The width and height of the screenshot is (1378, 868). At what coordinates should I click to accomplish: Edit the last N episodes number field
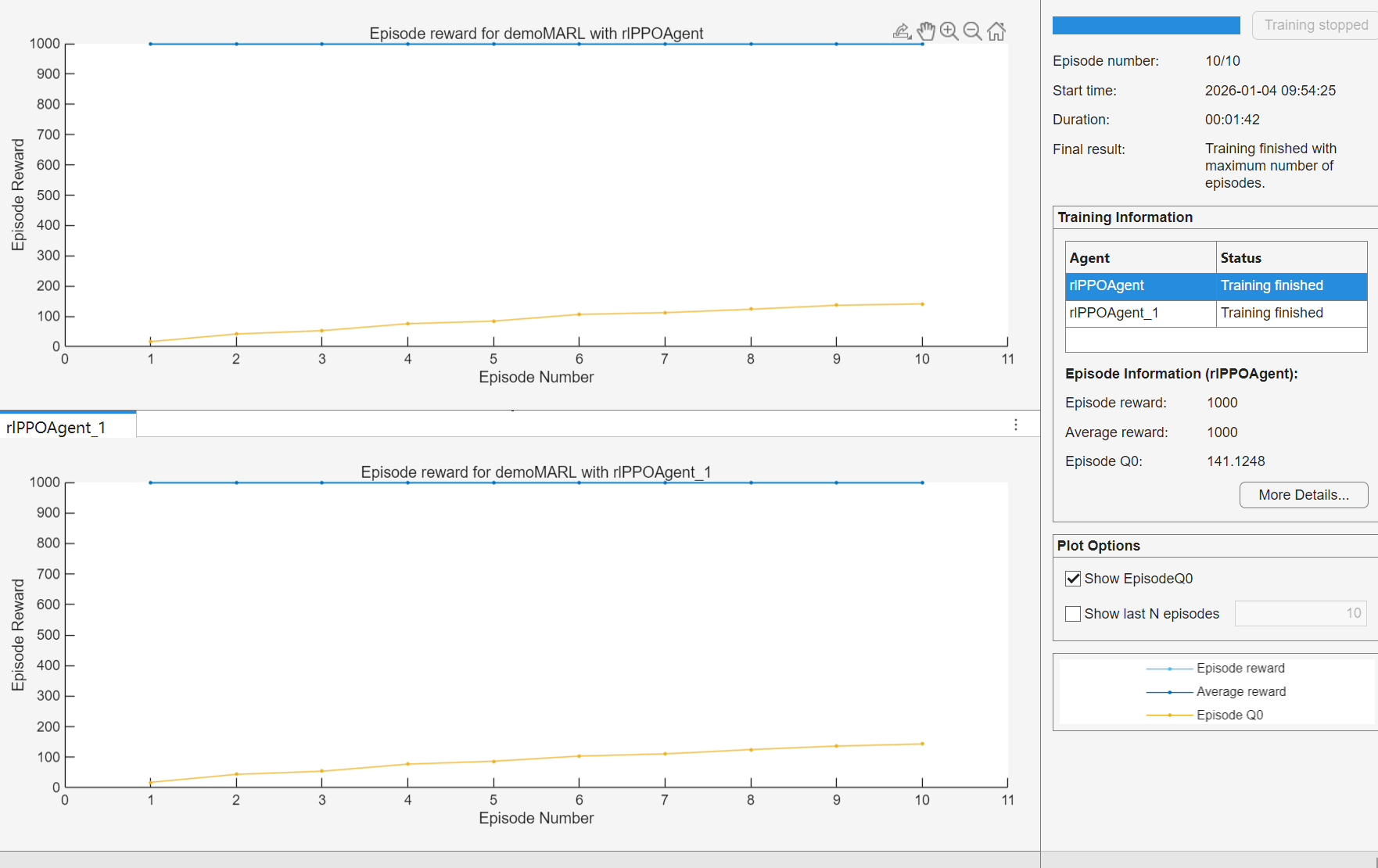(x=1301, y=614)
